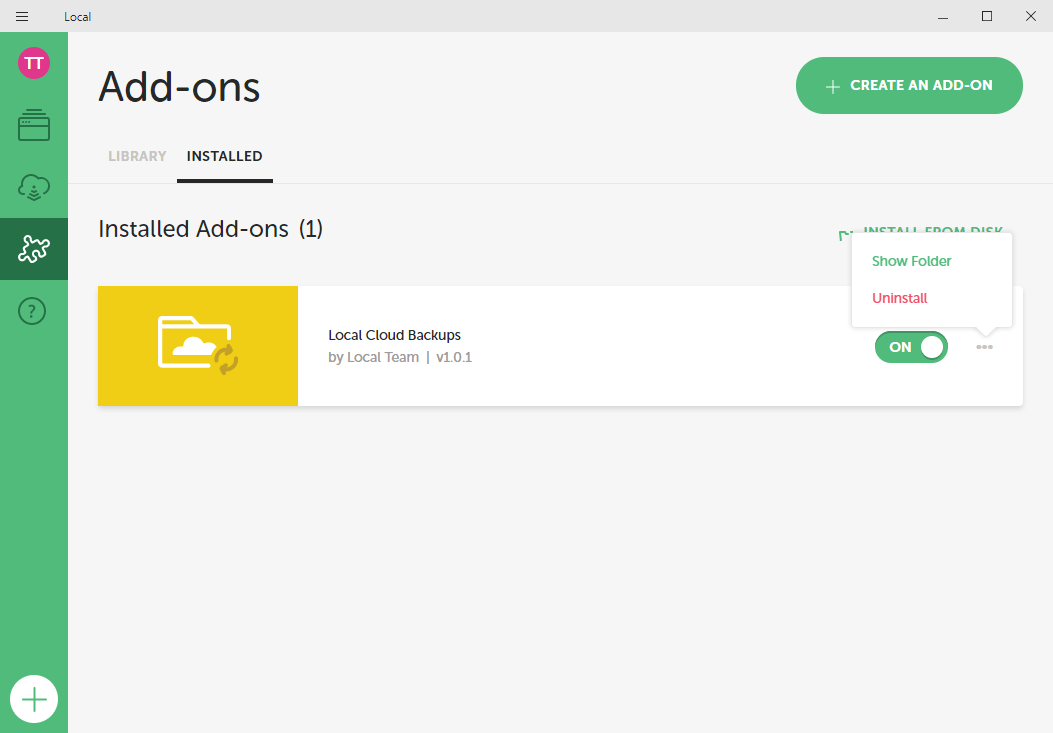Open the Connect cloud sidebar icon
Image resolution: width=1053 pixels, height=733 pixels.
pos(34,187)
